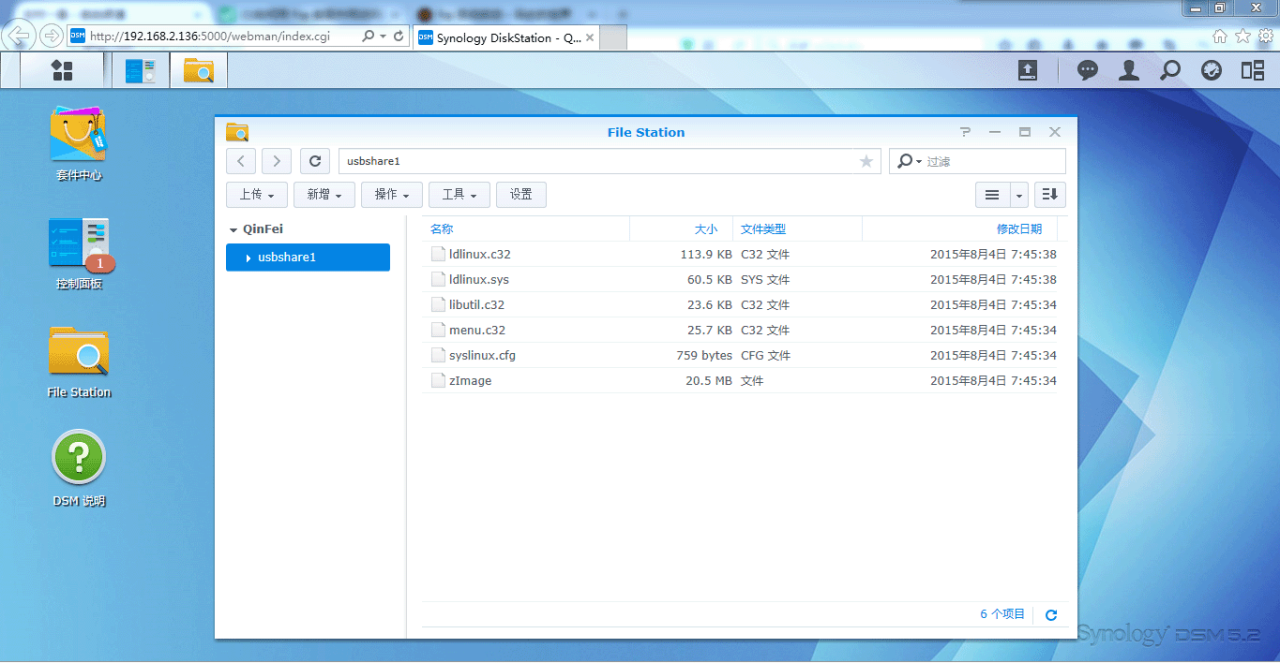Open DSM Help desktop icon
The width and height of the screenshot is (1280, 663).
(x=79, y=457)
